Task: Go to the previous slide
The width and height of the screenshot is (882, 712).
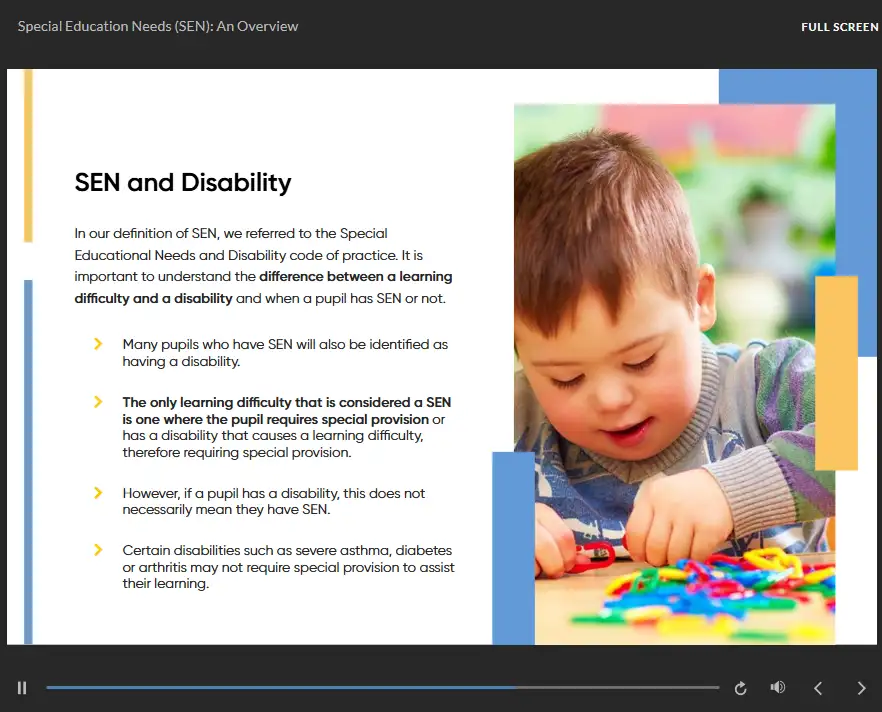Action: [818, 688]
